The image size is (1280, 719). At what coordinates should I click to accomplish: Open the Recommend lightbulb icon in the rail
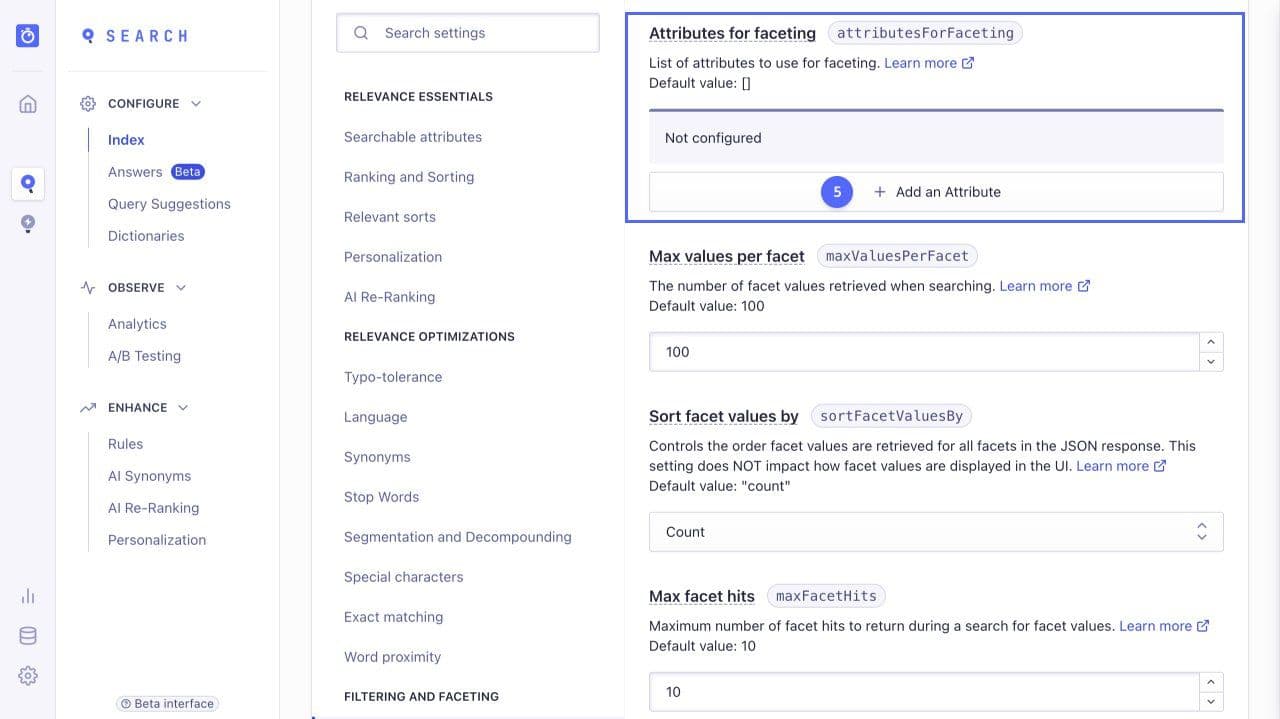(x=28, y=224)
